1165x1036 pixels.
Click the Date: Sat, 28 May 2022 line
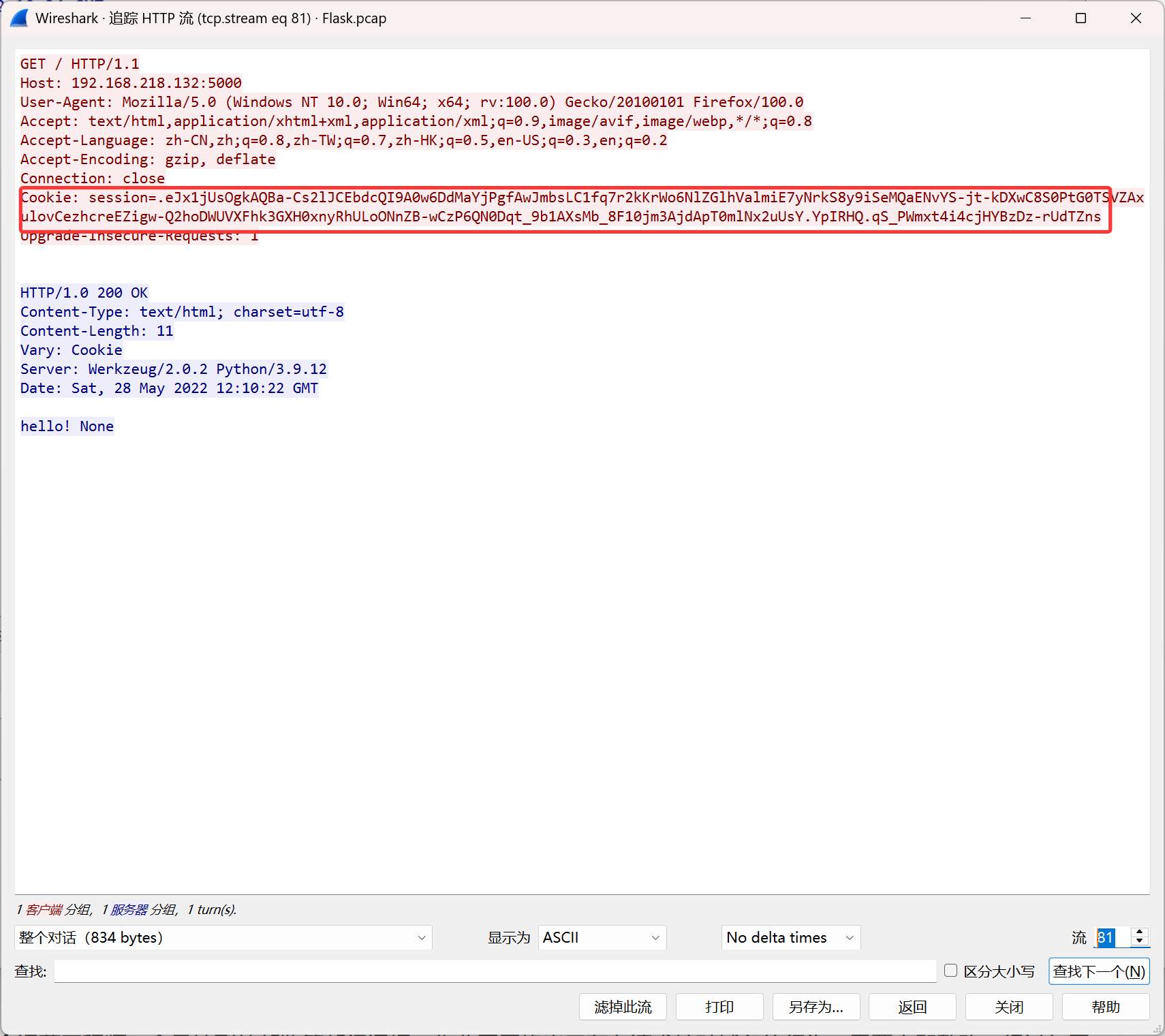click(169, 388)
